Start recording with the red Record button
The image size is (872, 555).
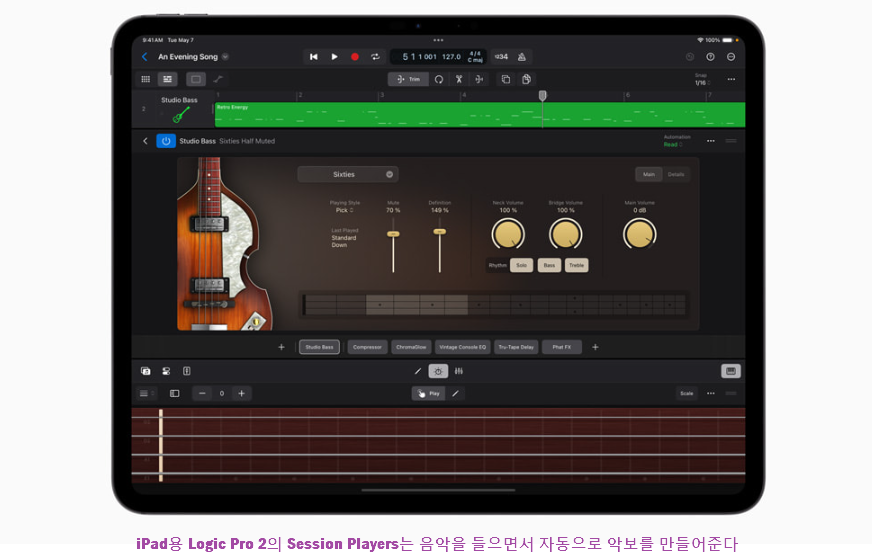[355, 57]
